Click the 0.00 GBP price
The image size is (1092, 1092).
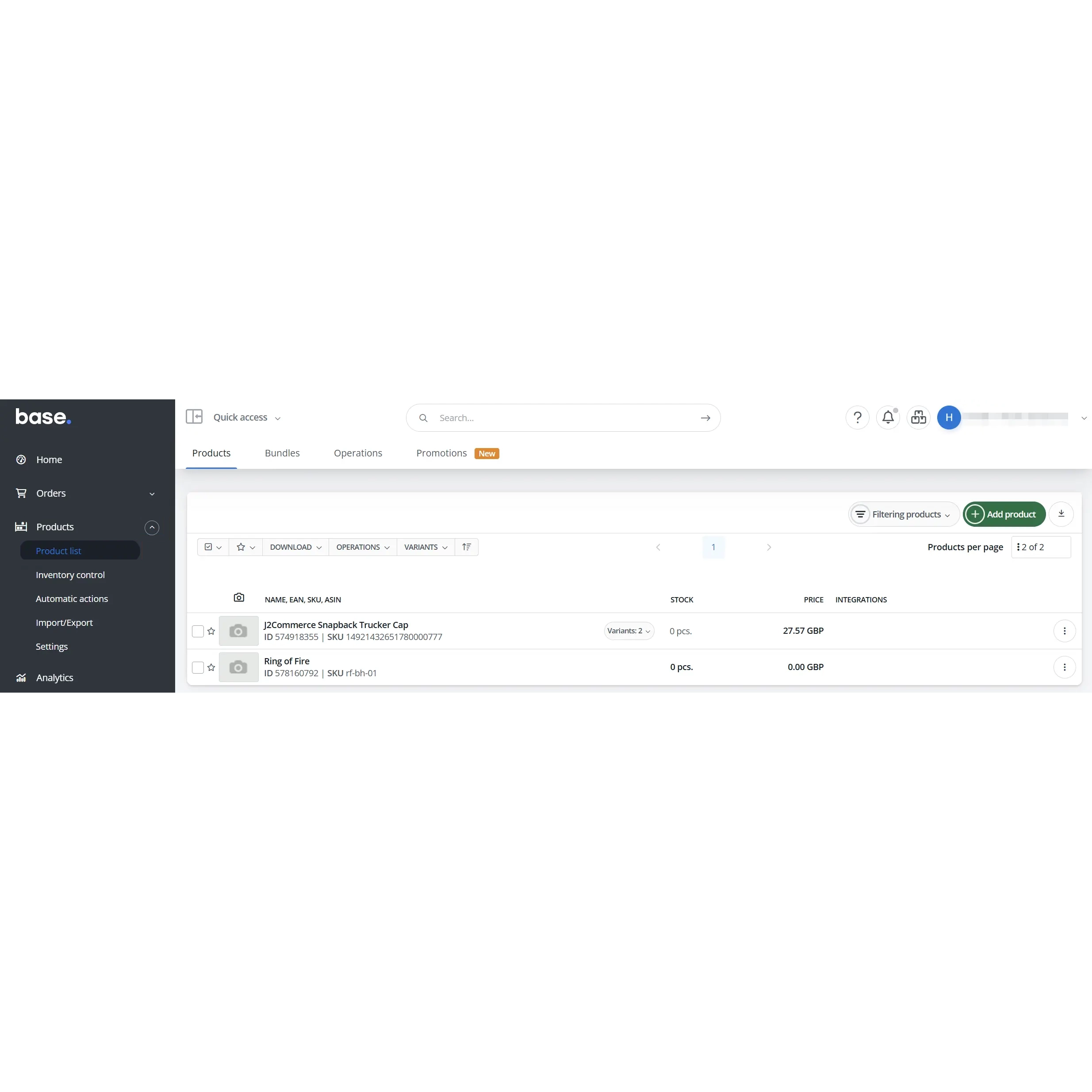805,667
